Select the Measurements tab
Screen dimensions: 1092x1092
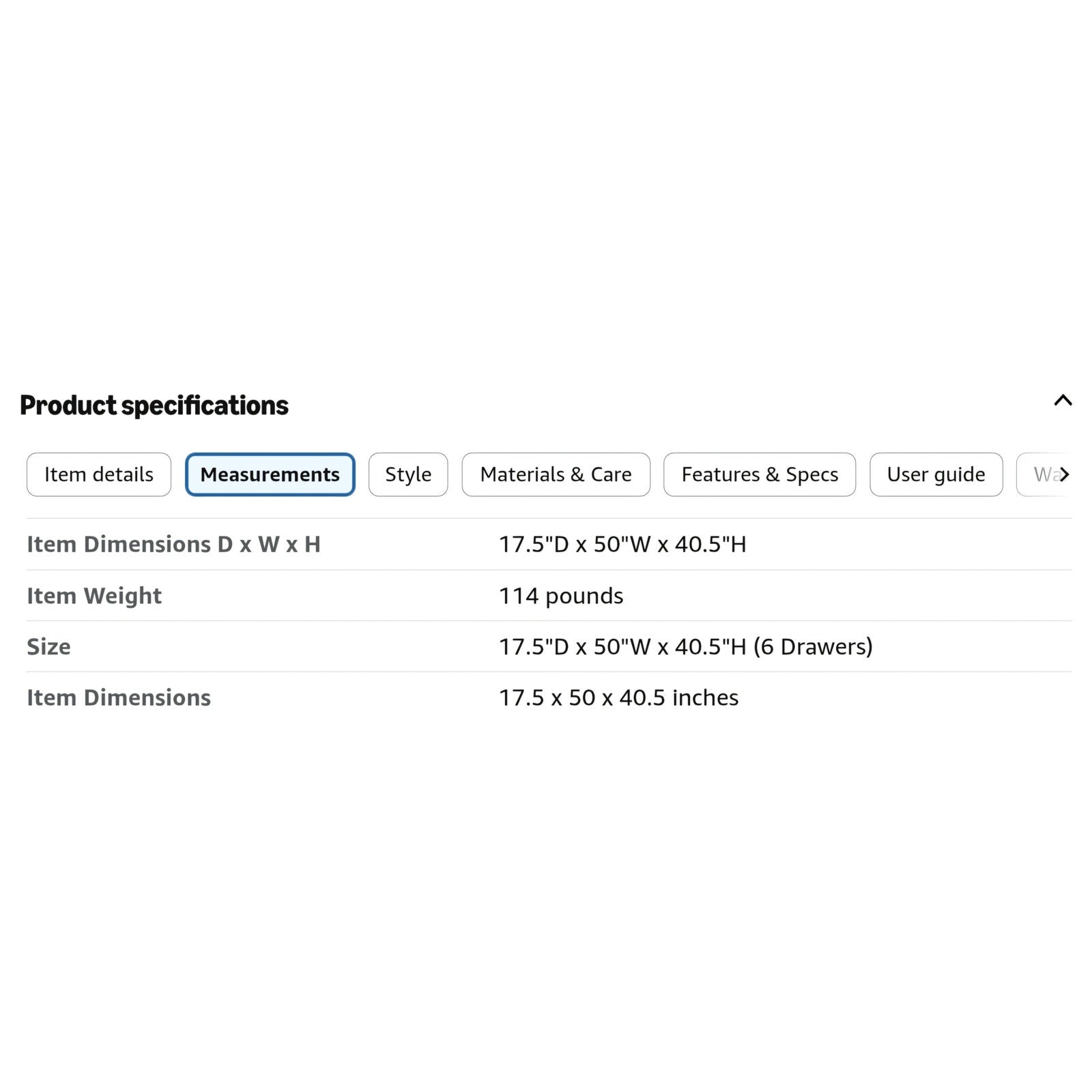270,474
